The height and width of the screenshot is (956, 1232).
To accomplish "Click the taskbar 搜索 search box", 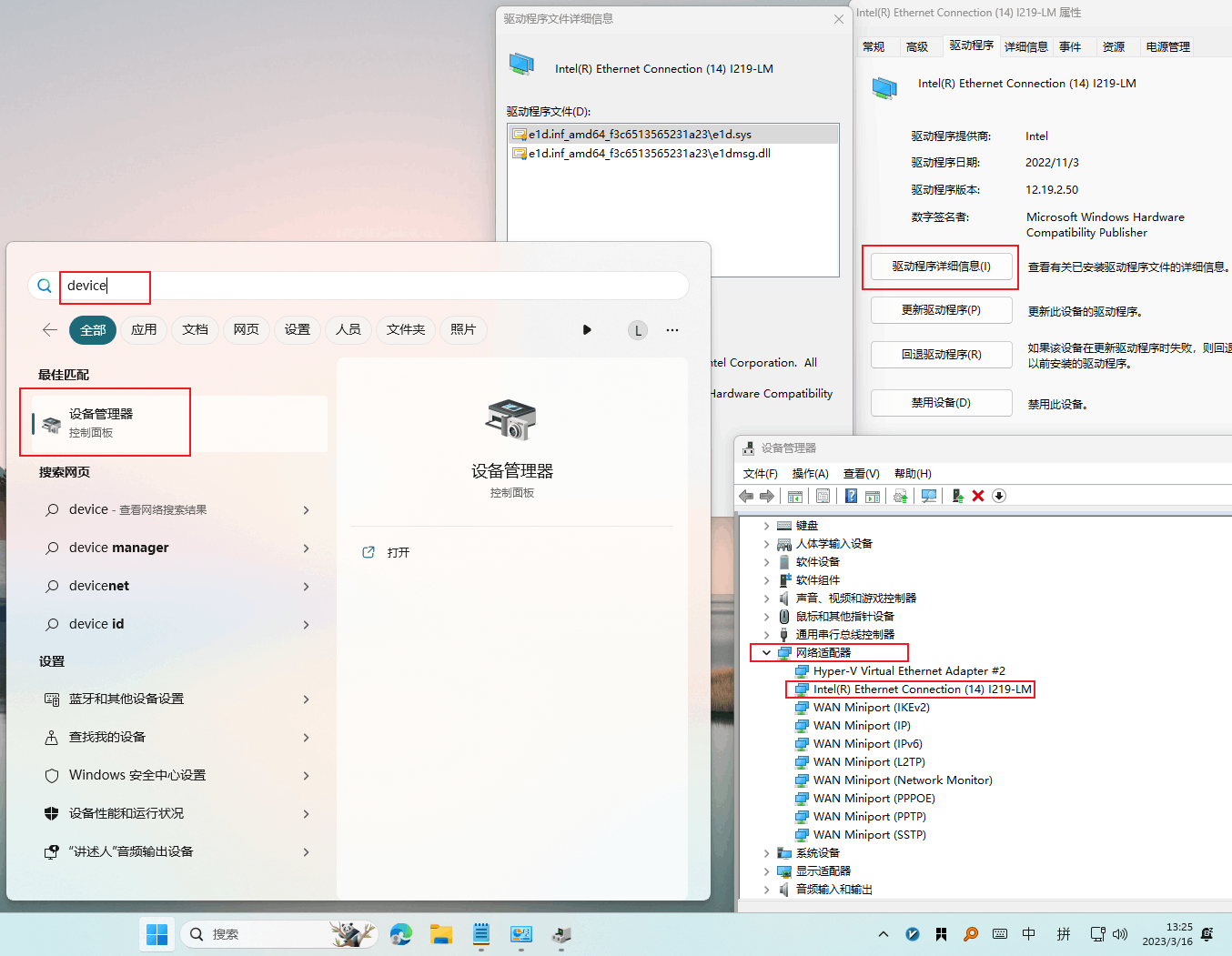I will (280, 934).
